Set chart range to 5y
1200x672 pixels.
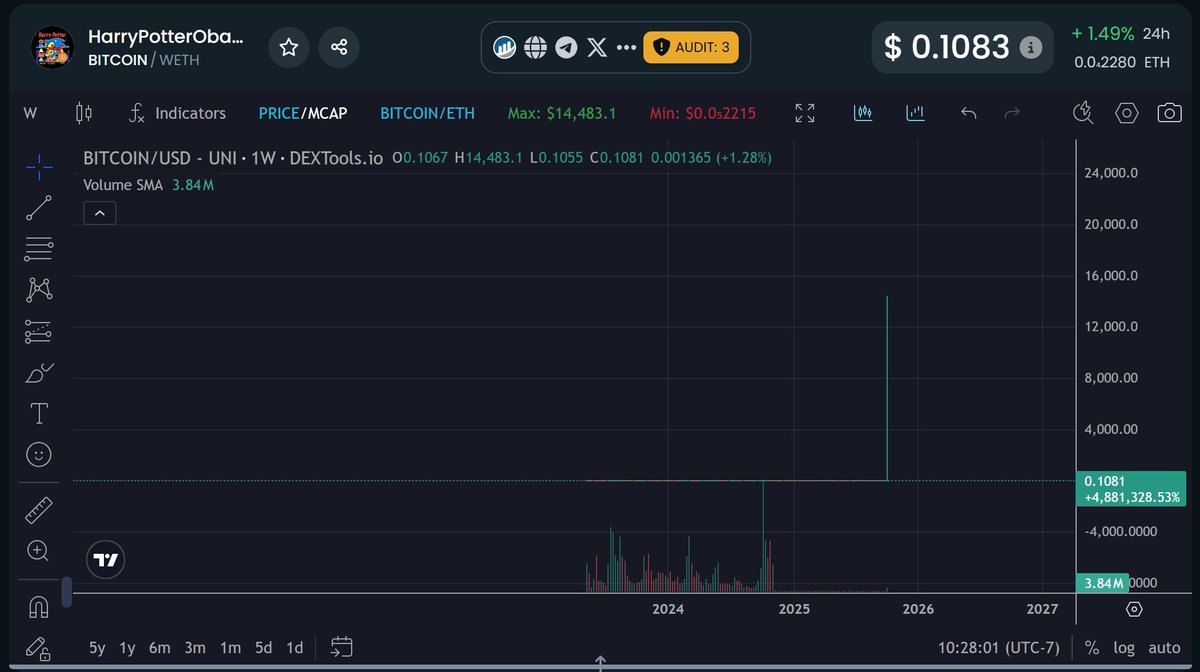click(x=97, y=647)
